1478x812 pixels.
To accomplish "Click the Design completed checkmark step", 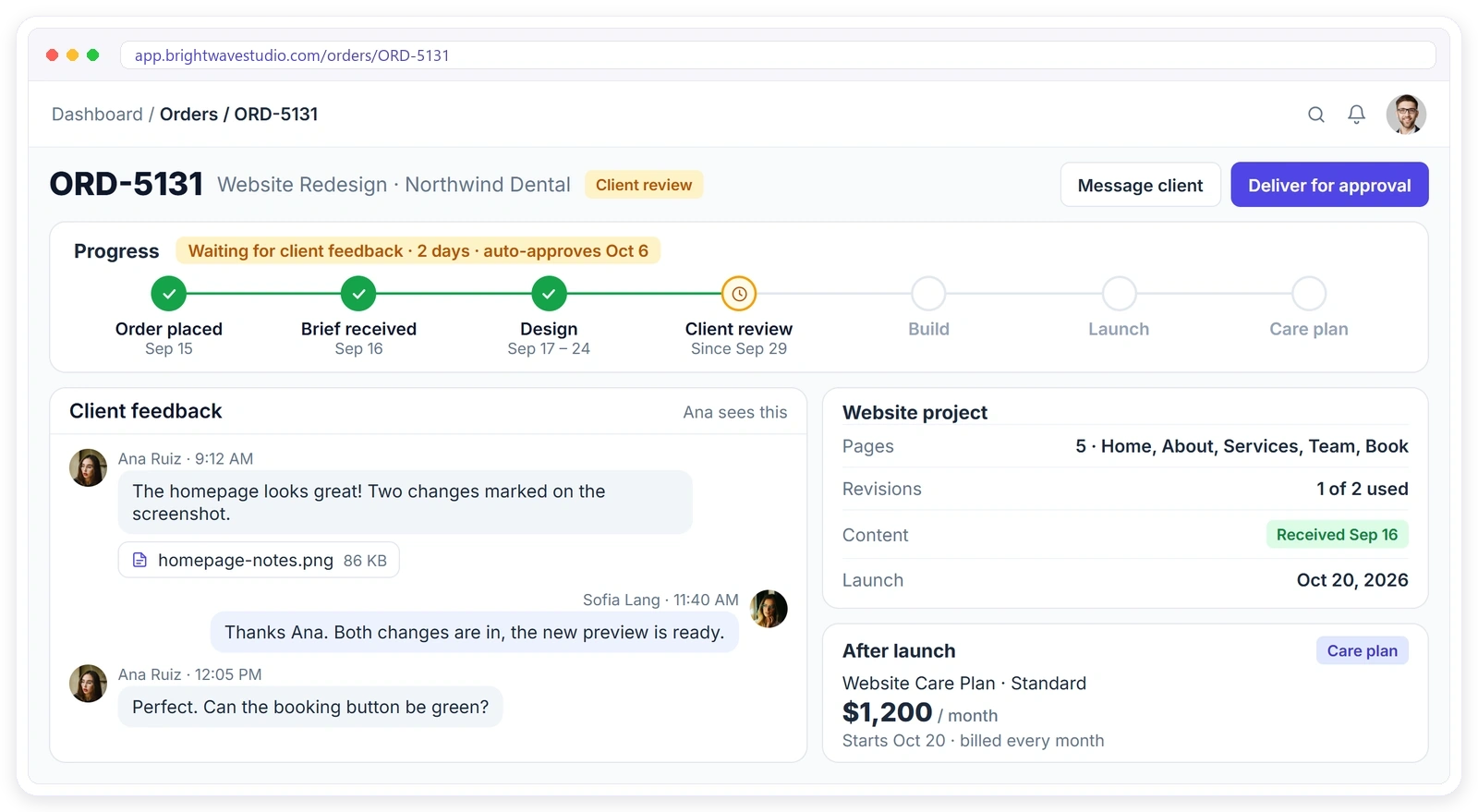I will coord(549,294).
